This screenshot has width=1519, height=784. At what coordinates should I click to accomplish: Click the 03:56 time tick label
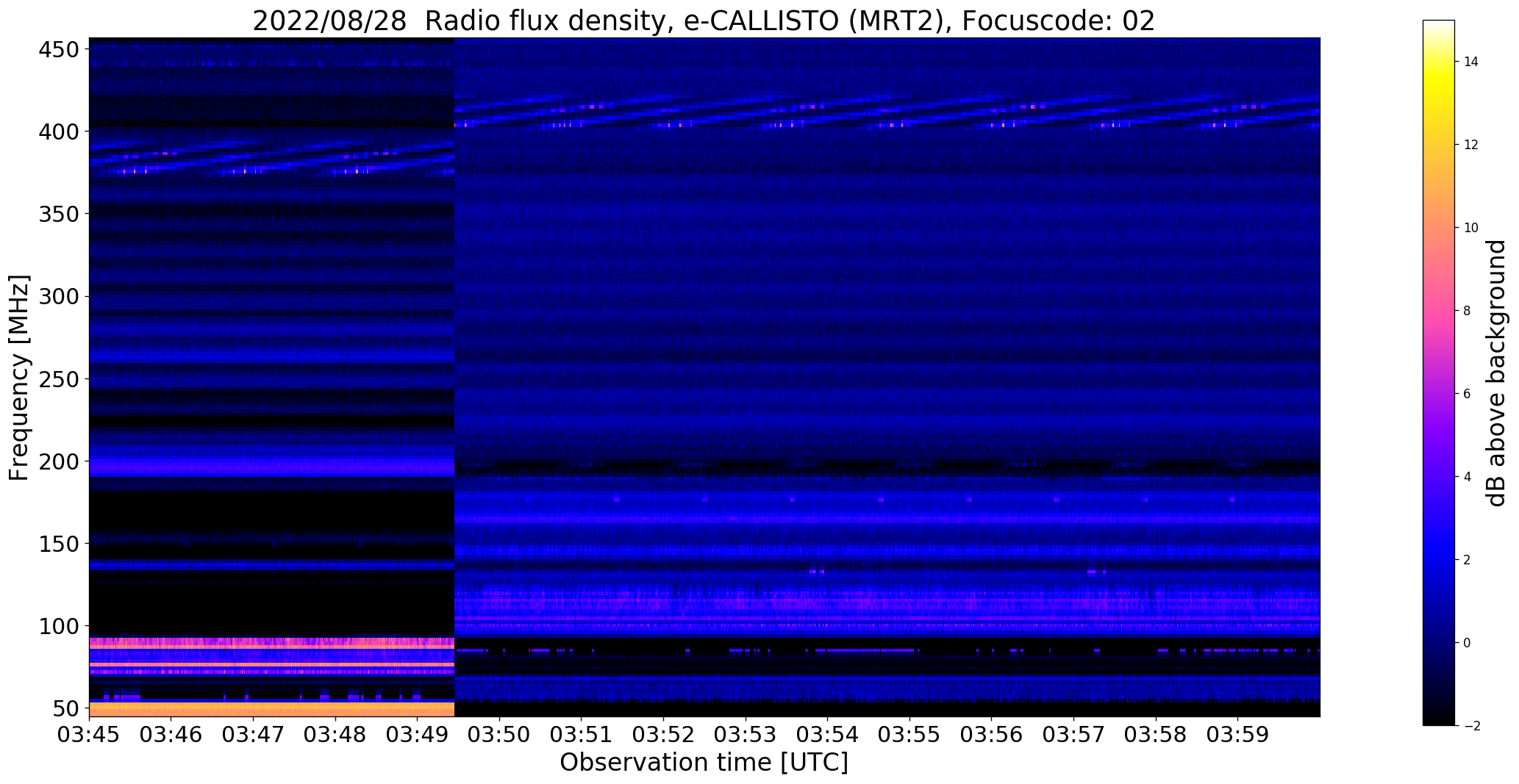tap(992, 733)
